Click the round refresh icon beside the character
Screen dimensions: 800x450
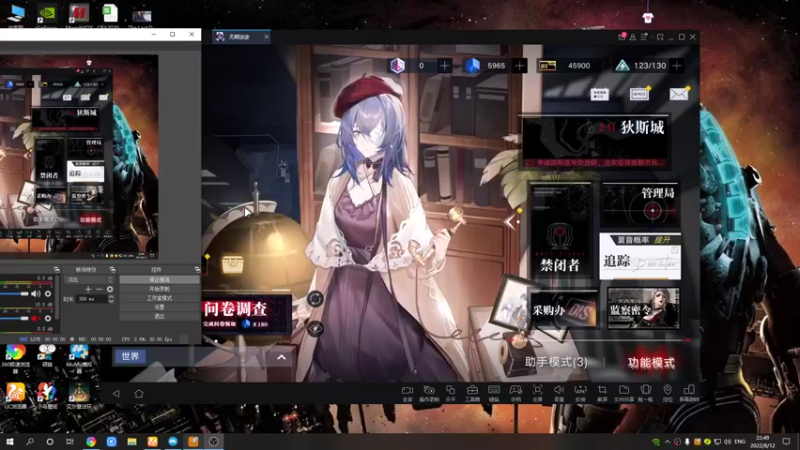click(x=315, y=299)
